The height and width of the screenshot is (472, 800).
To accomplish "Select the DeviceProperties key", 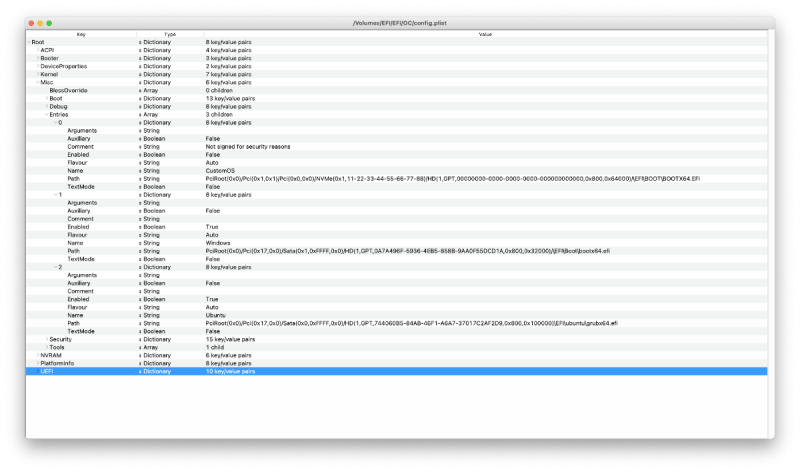I will [x=64, y=66].
